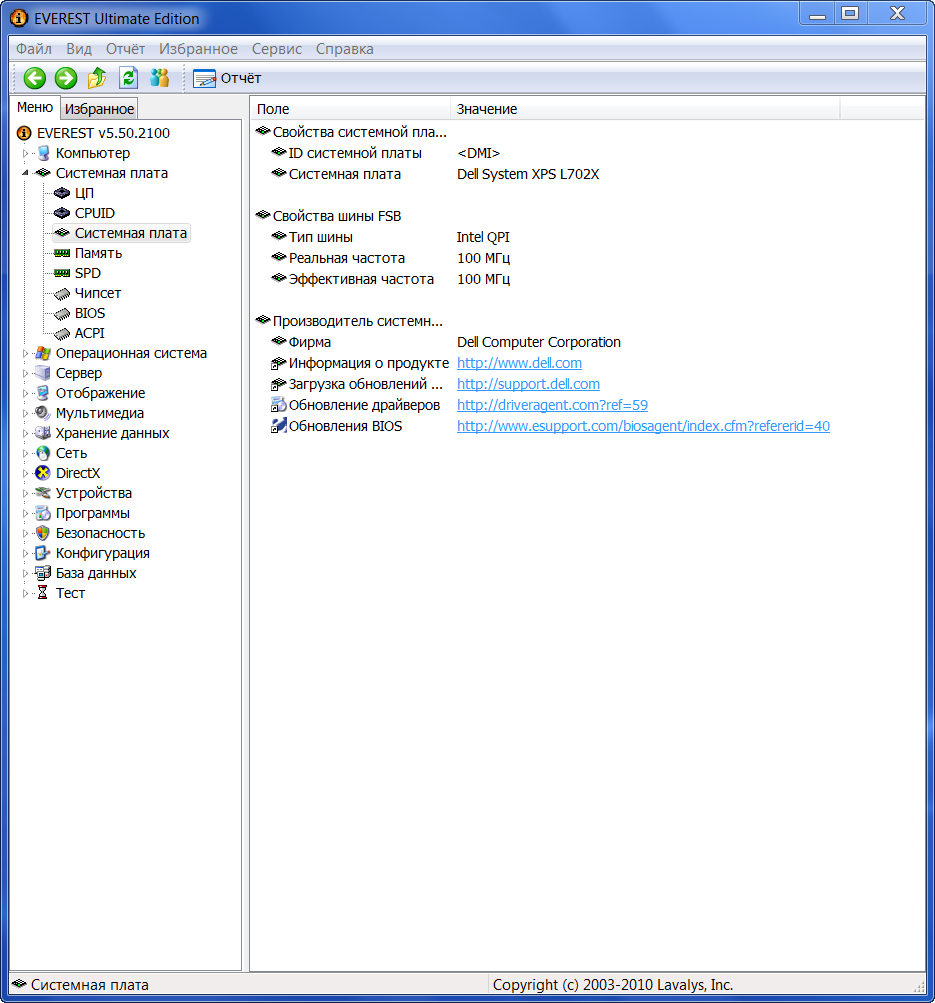Click the Значение column header
Image resolution: width=935 pixels, height=1003 pixels.
pyautogui.click(x=645, y=109)
